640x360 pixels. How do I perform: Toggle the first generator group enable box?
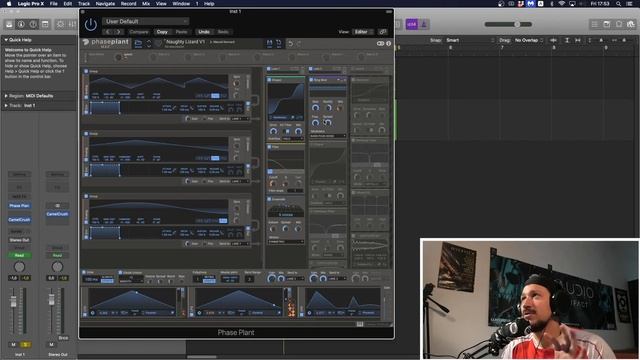(x=86, y=71)
